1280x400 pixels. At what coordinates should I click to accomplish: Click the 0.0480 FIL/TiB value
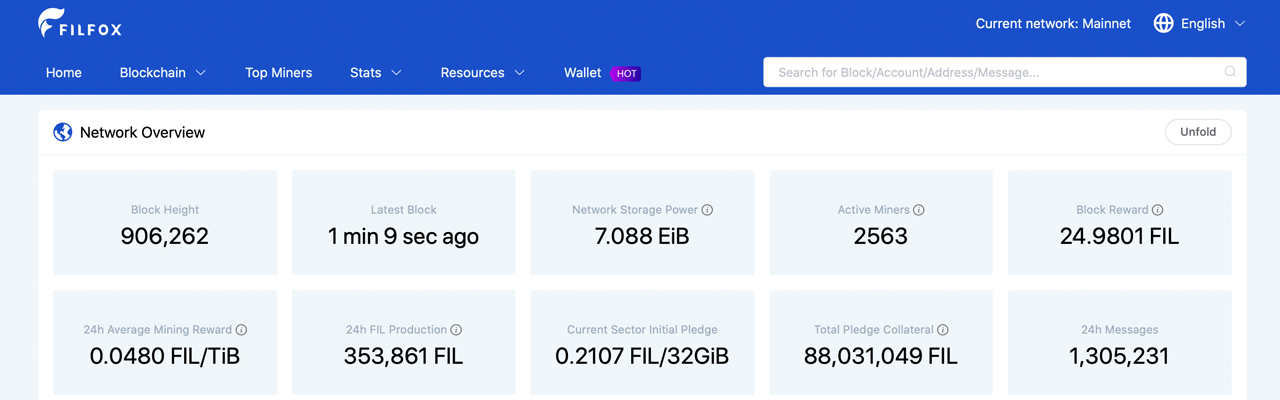(165, 356)
